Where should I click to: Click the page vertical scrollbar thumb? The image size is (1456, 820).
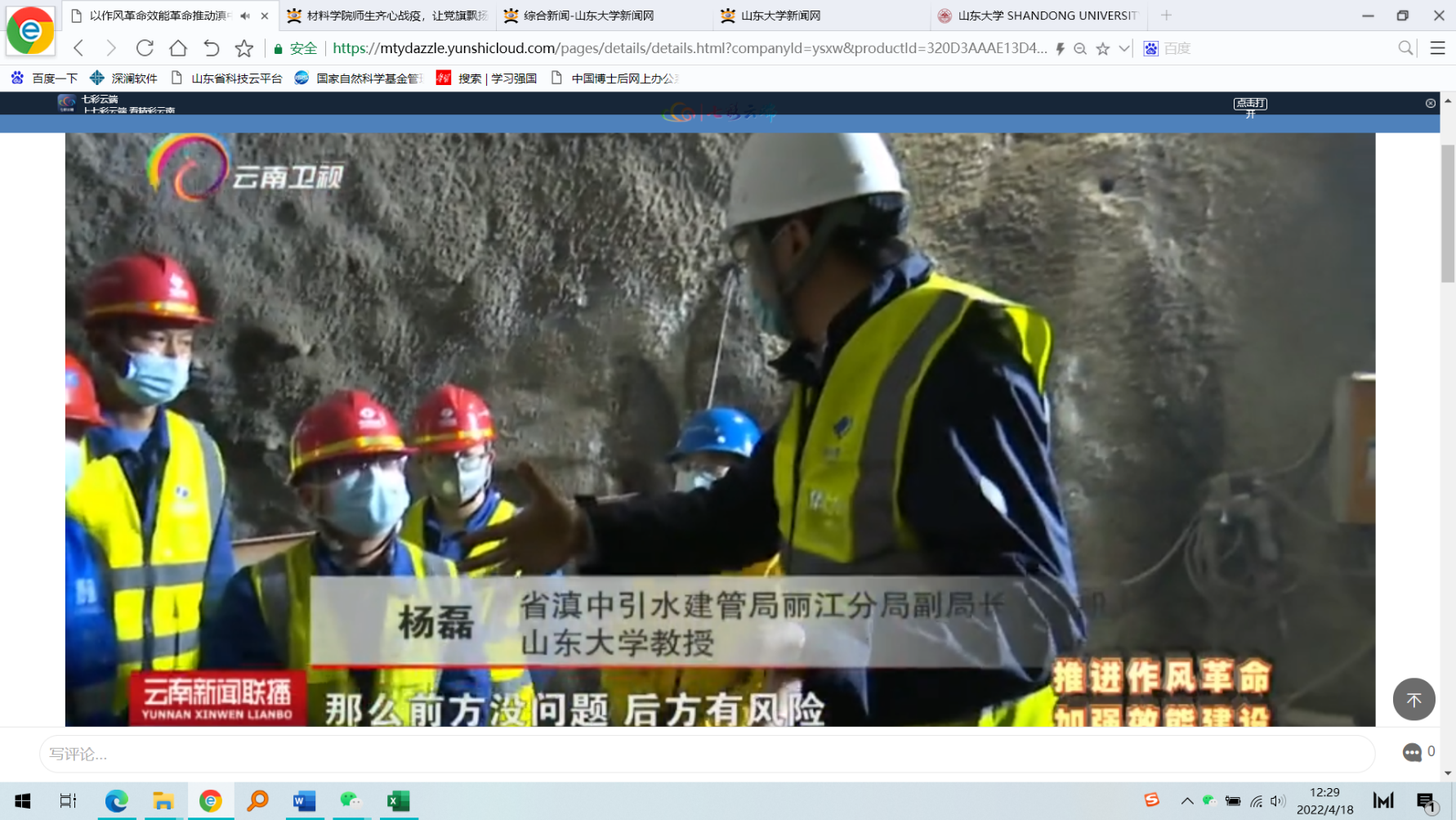click(x=1448, y=213)
